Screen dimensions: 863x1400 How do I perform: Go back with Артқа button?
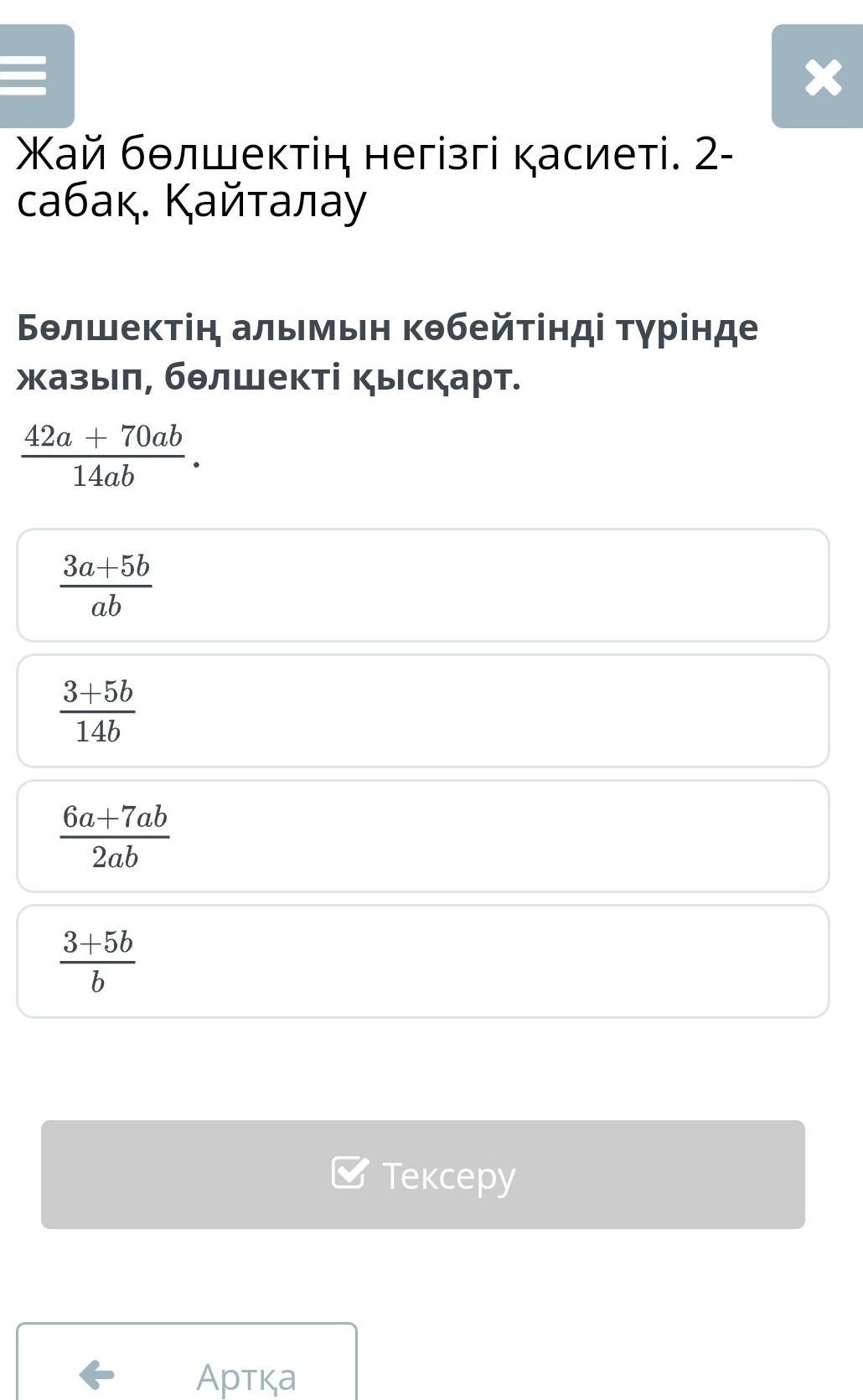186,1364
